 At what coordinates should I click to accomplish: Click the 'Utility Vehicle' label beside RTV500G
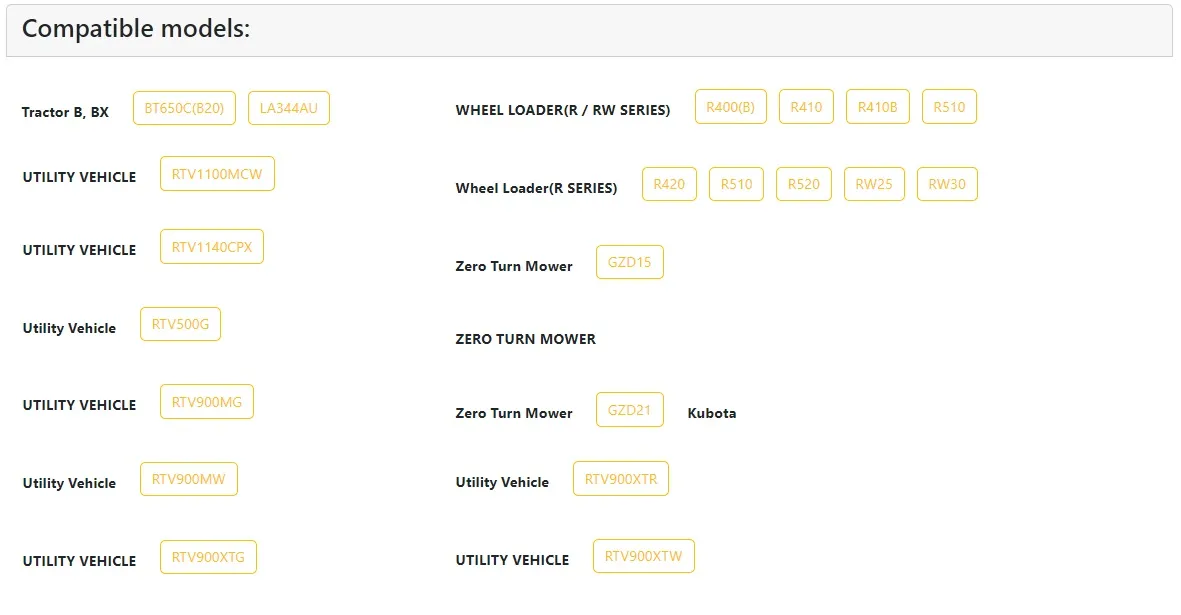pyautogui.click(x=69, y=329)
